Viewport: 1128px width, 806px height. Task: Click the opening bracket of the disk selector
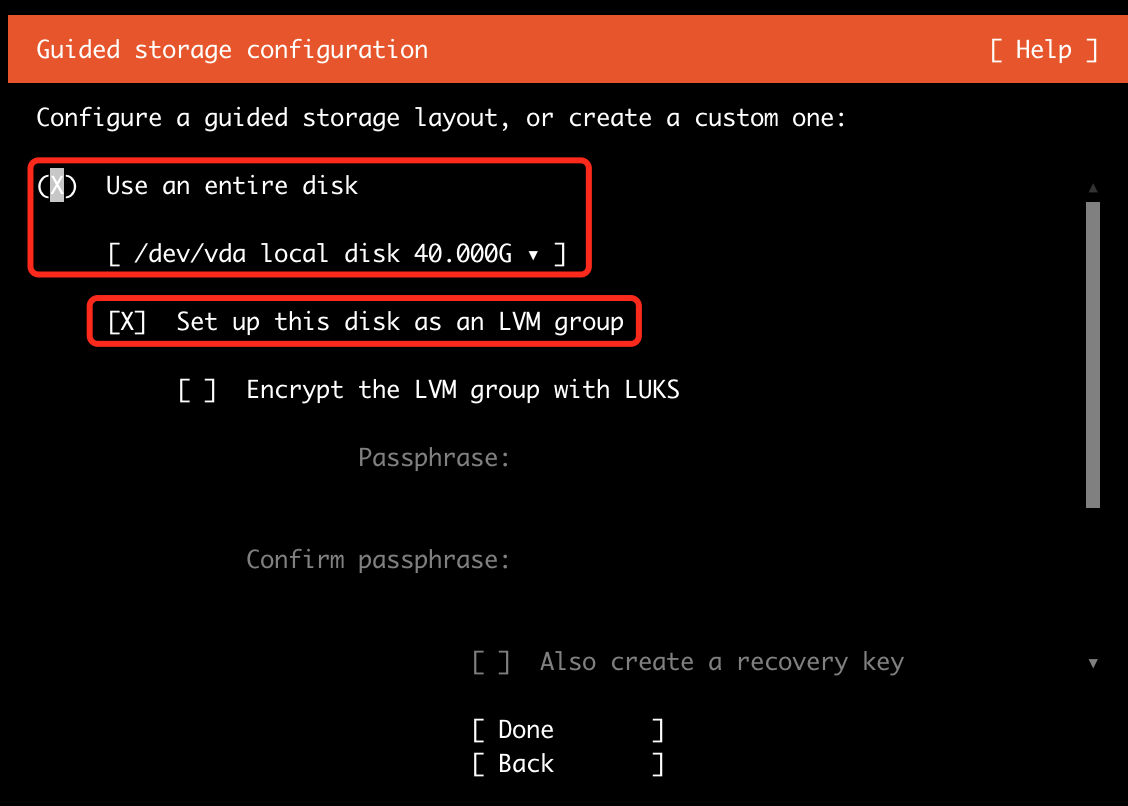[114, 253]
